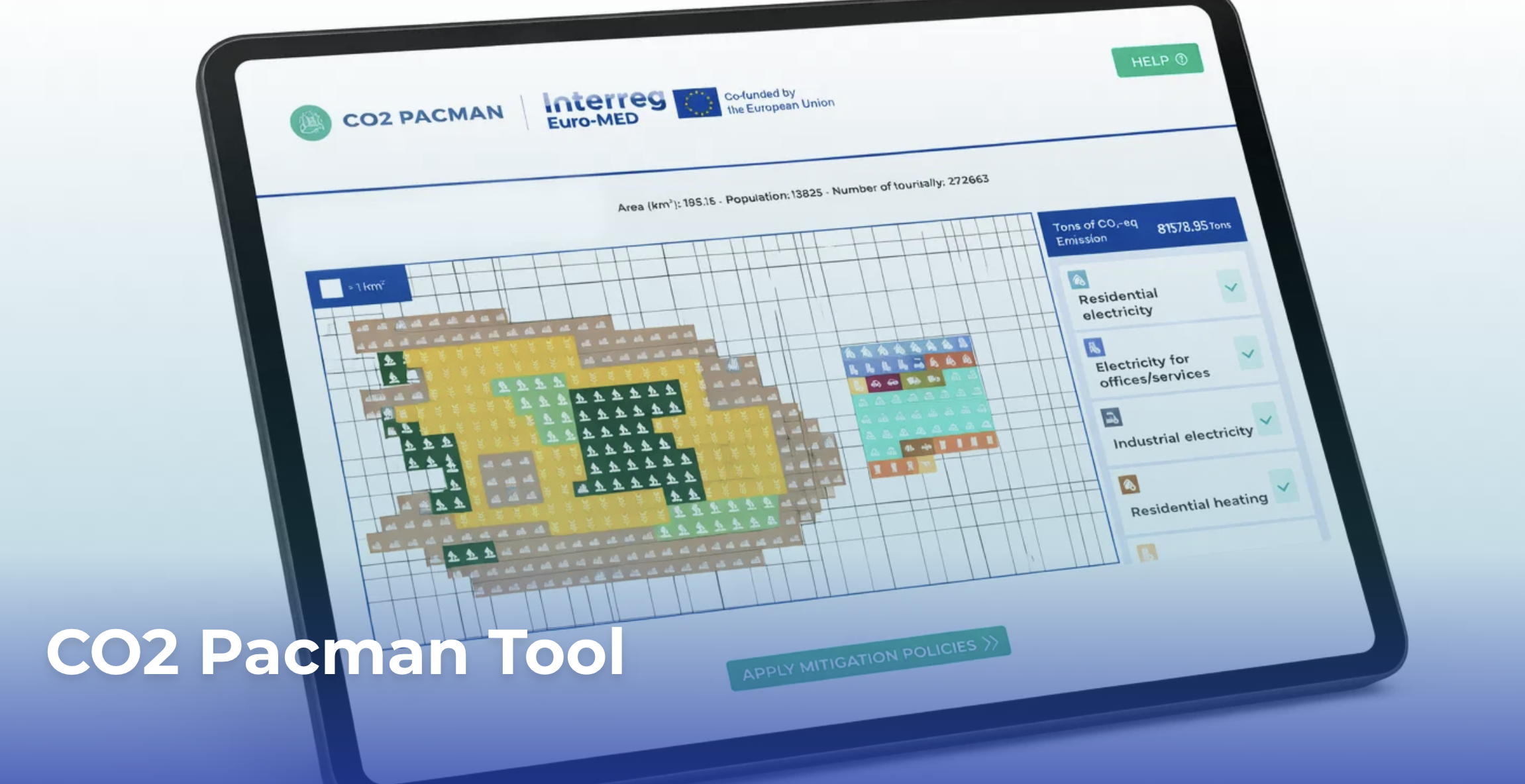Click the Industrial electricity category icon

pyautogui.click(x=1111, y=417)
